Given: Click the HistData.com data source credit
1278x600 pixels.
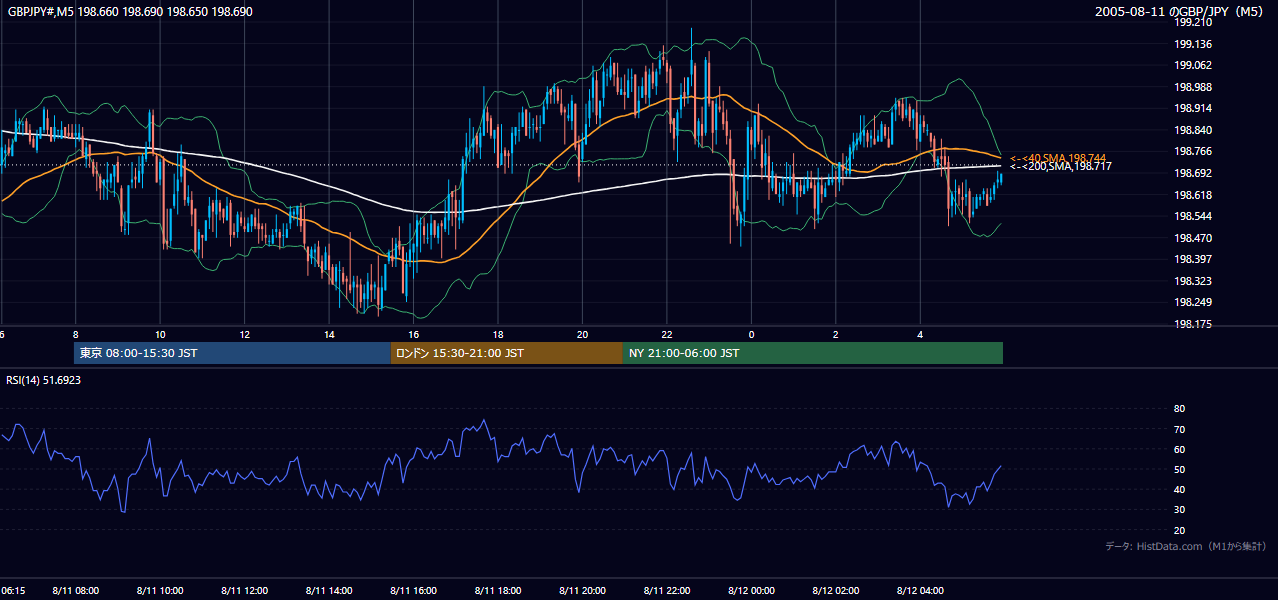Looking at the screenshot, I should pyautogui.click(x=1186, y=546).
